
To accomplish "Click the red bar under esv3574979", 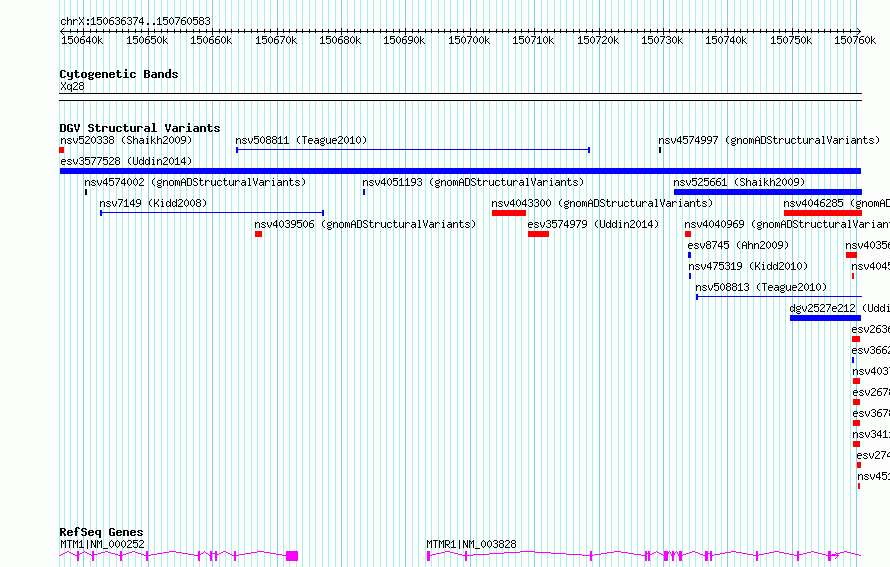I will (538, 234).
